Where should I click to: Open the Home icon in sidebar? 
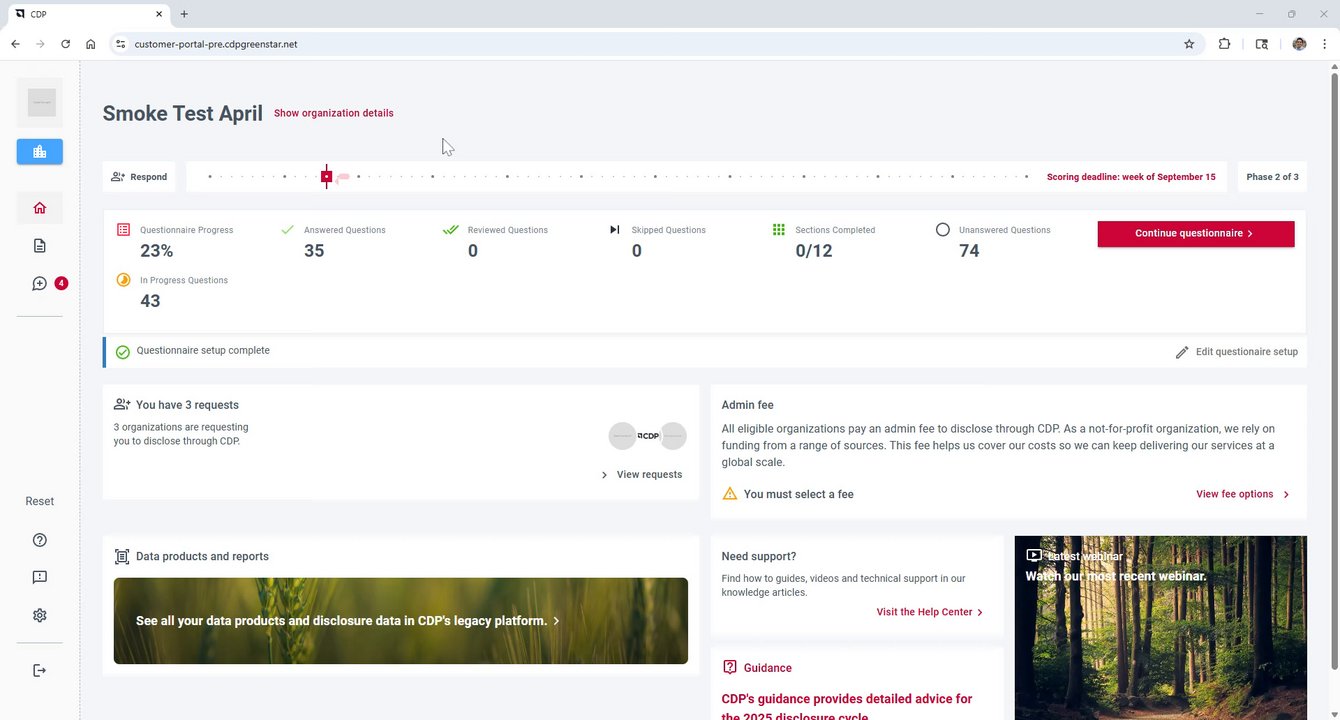click(40, 208)
